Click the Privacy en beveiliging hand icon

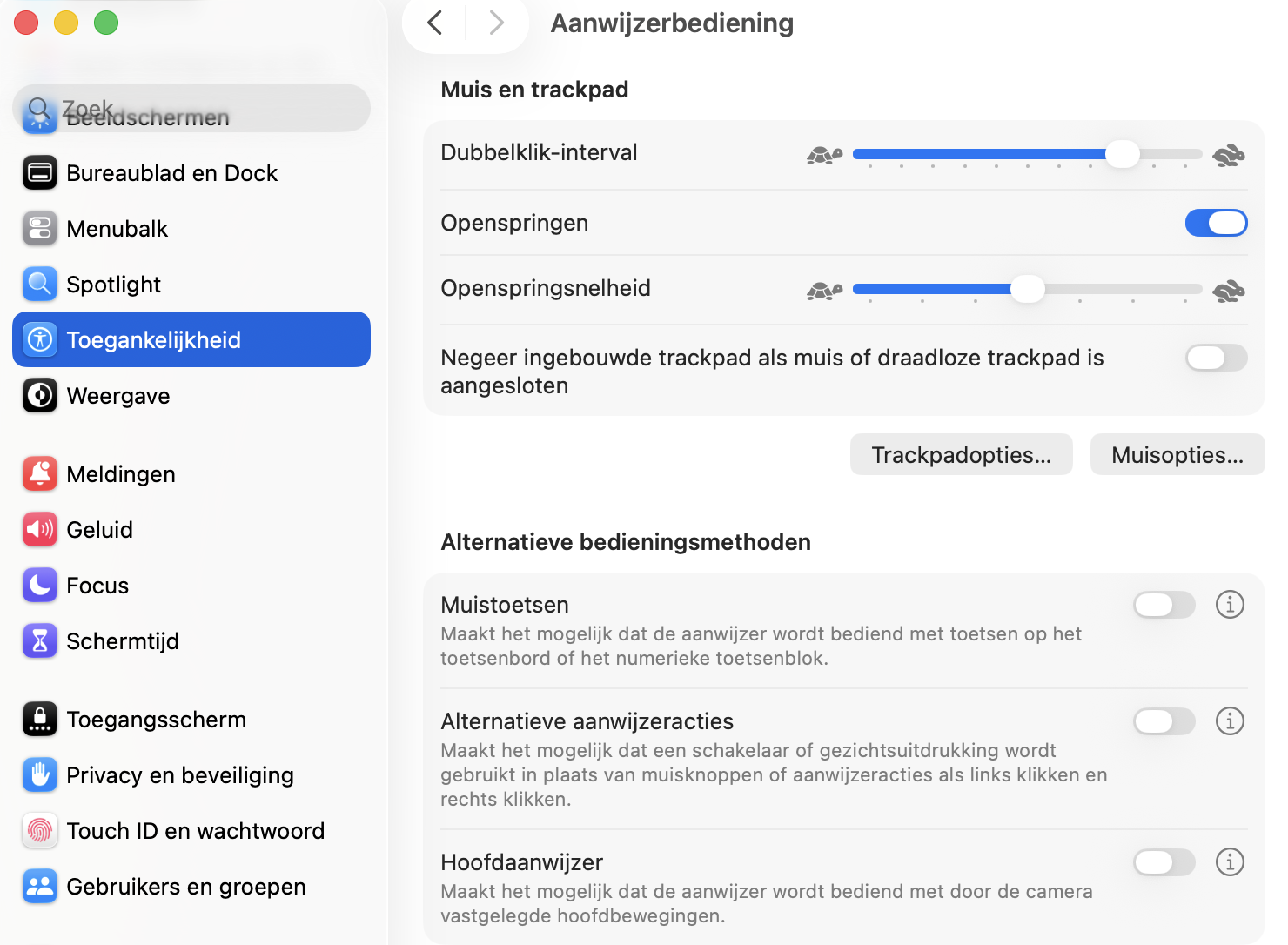tap(39, 774)
